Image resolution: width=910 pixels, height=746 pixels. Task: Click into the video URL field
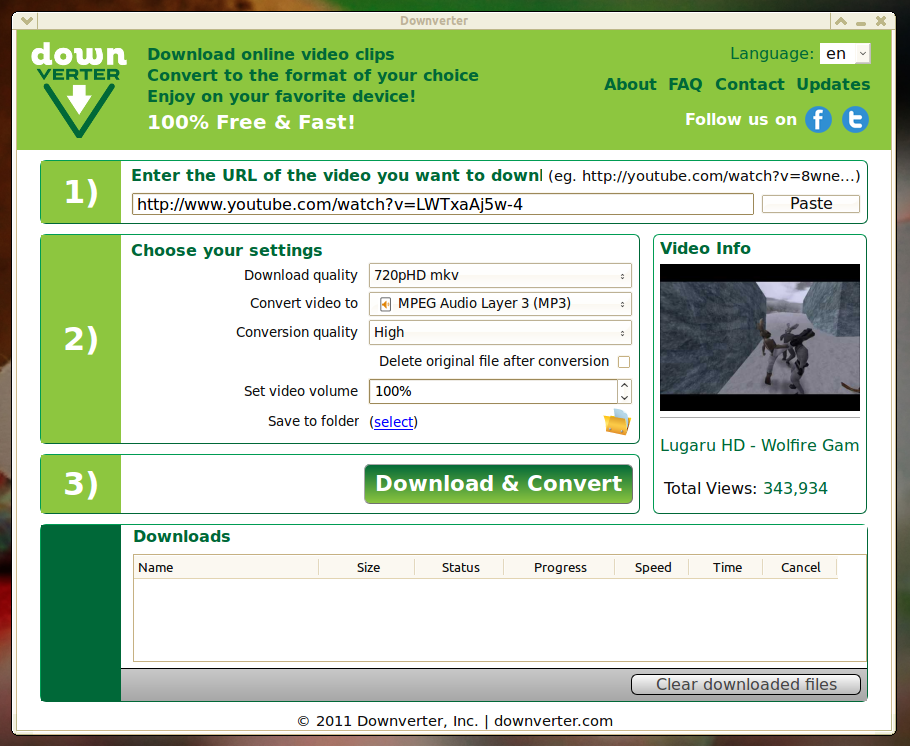tap(443, 204)
